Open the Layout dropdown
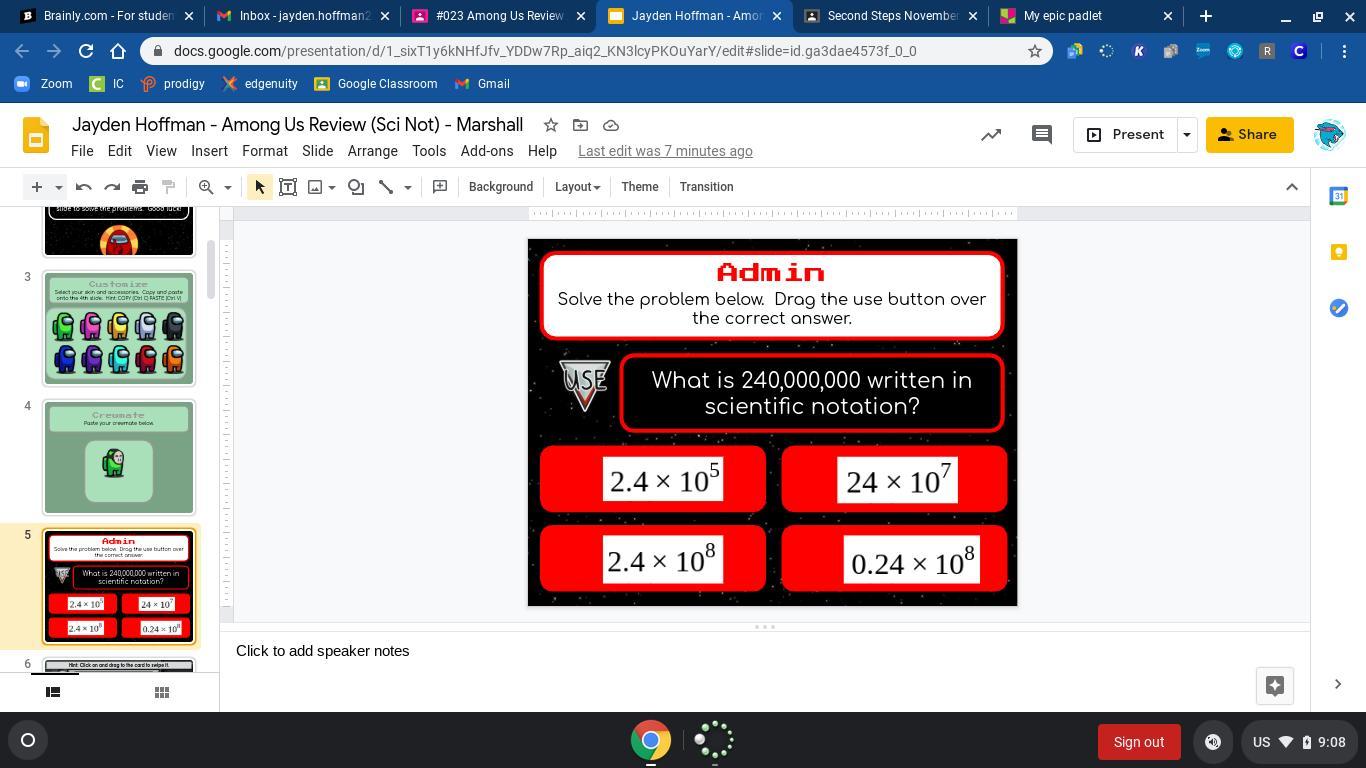 coord(578,187)
